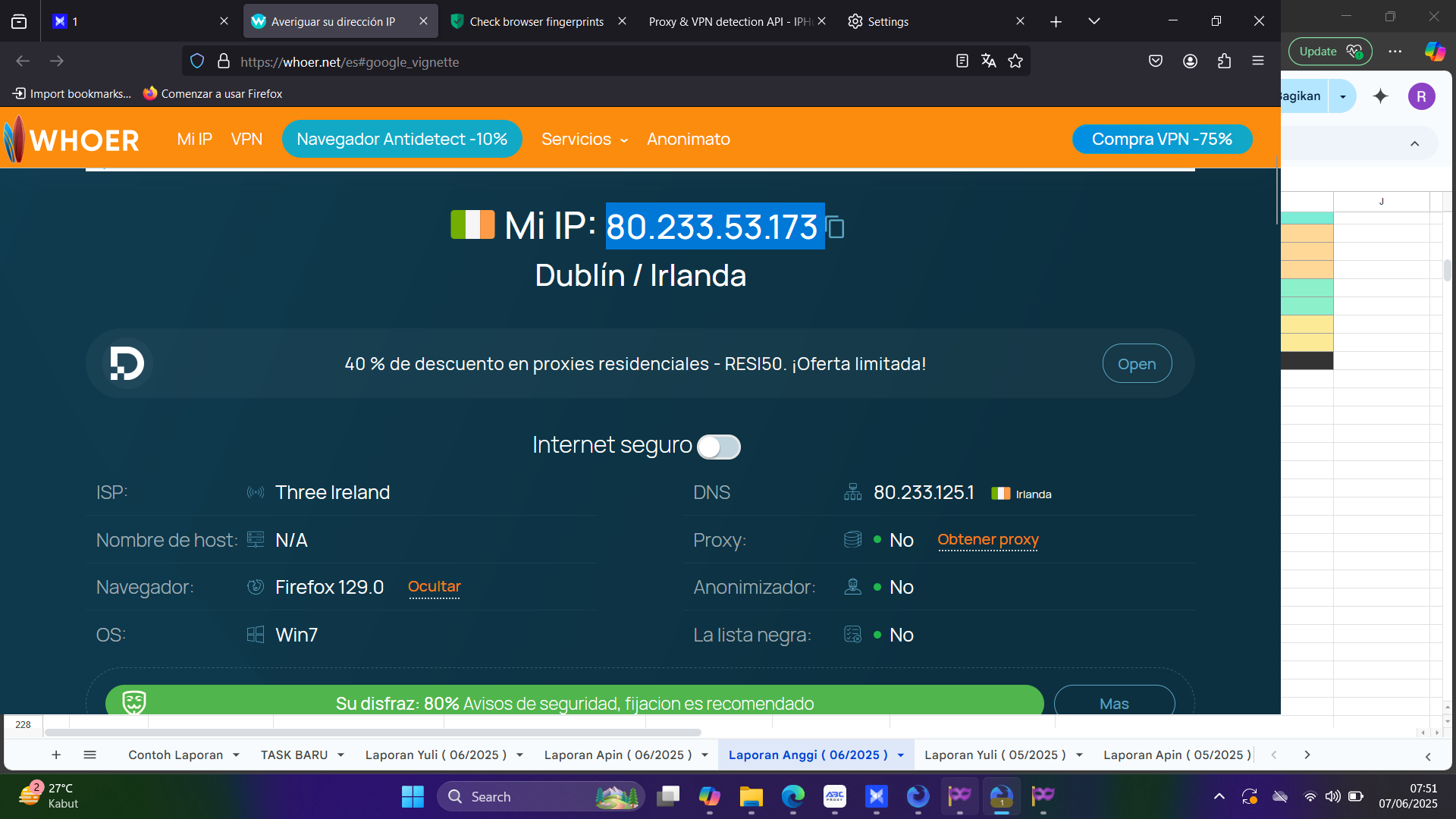Click the taskbar Search box
The height and width of the screenshot is (819, 1456).
(541, 796)
